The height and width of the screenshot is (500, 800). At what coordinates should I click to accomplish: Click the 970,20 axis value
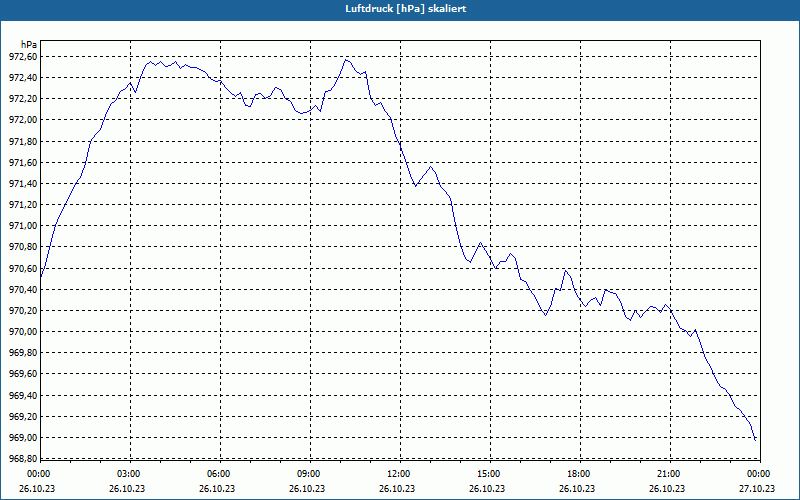[23, 311]
